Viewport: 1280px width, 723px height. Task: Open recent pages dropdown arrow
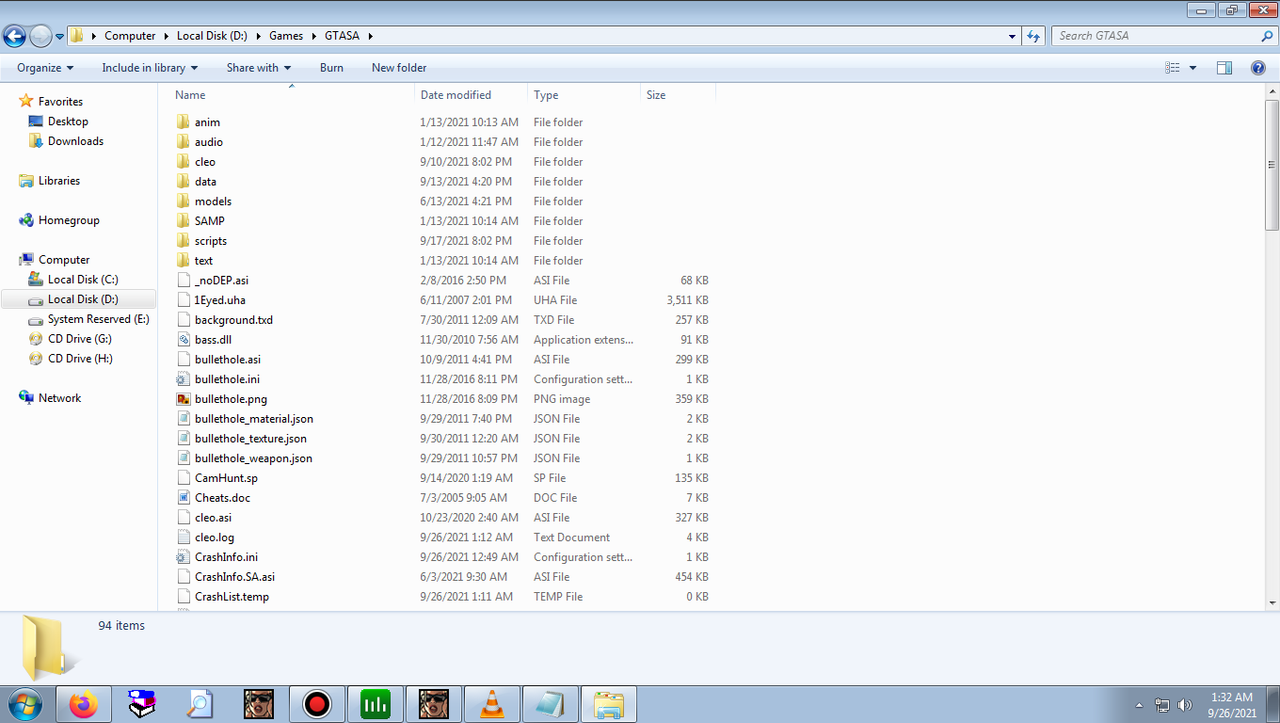pyautogui.click(x=60, y=37)
